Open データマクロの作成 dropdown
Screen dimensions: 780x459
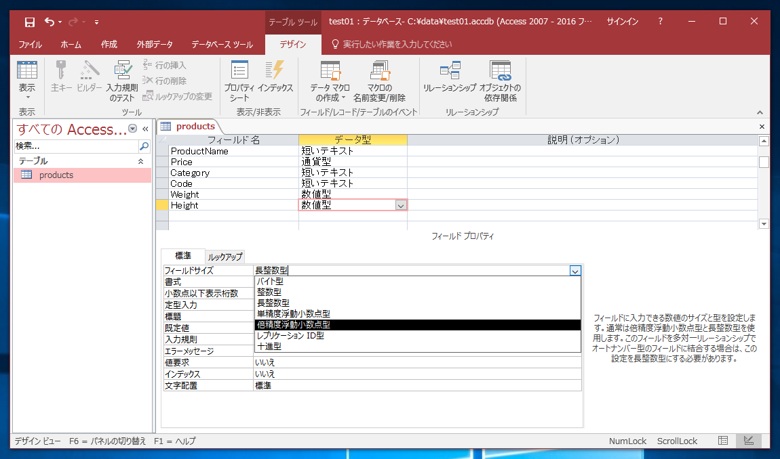coord(330,81)
